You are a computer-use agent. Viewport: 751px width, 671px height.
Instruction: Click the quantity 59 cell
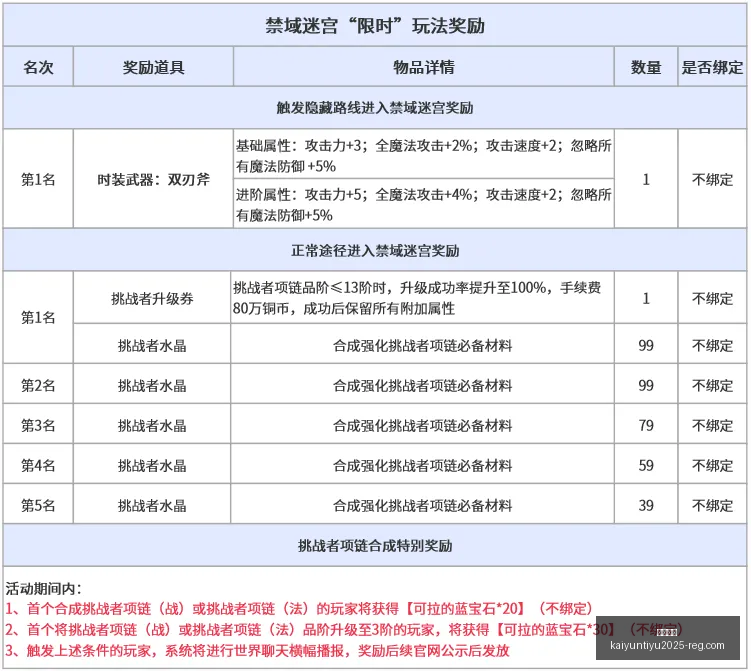(646, 465)
